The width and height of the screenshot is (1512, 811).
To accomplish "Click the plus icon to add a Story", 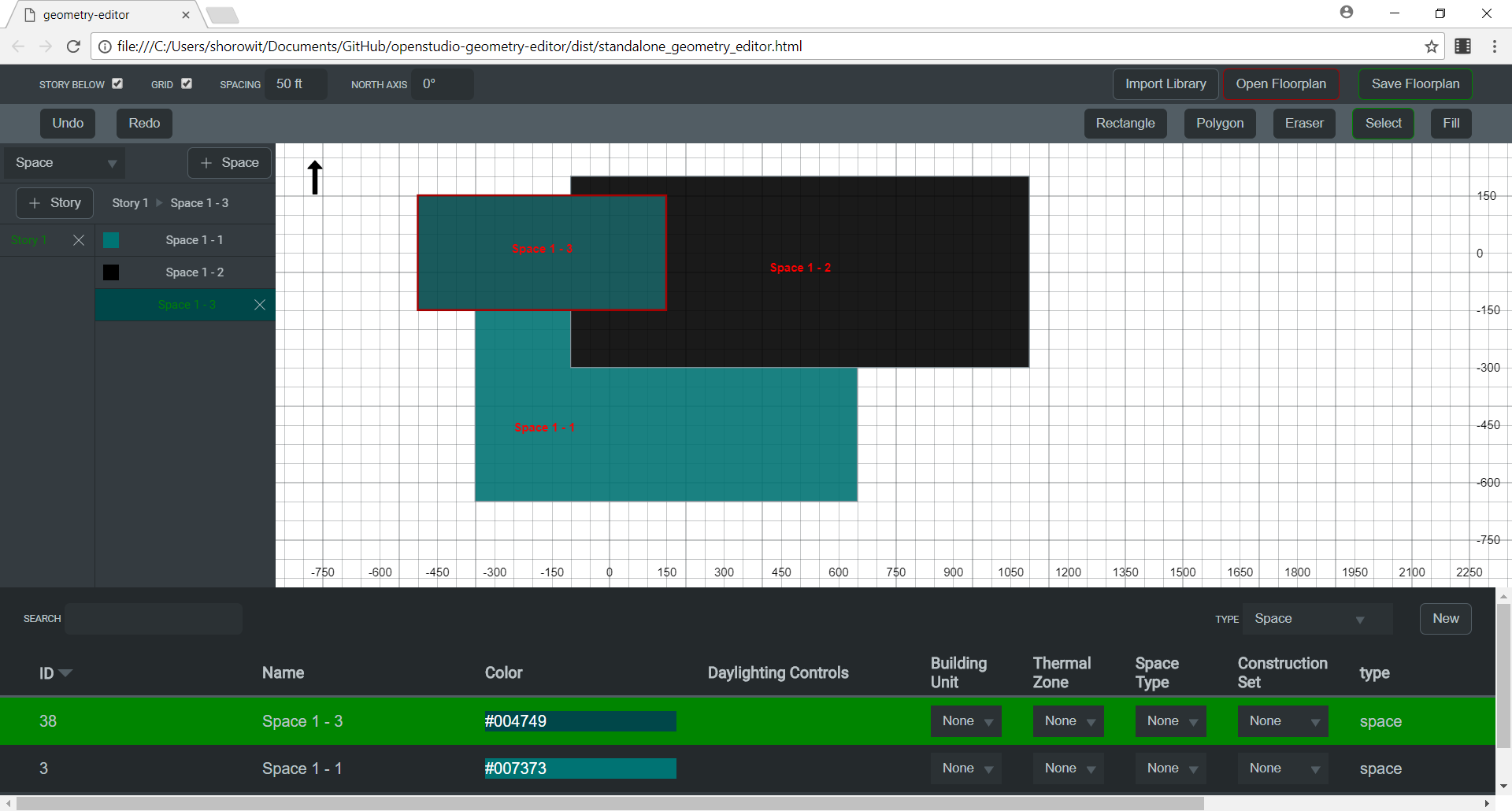I will click(x=35, y=202).
